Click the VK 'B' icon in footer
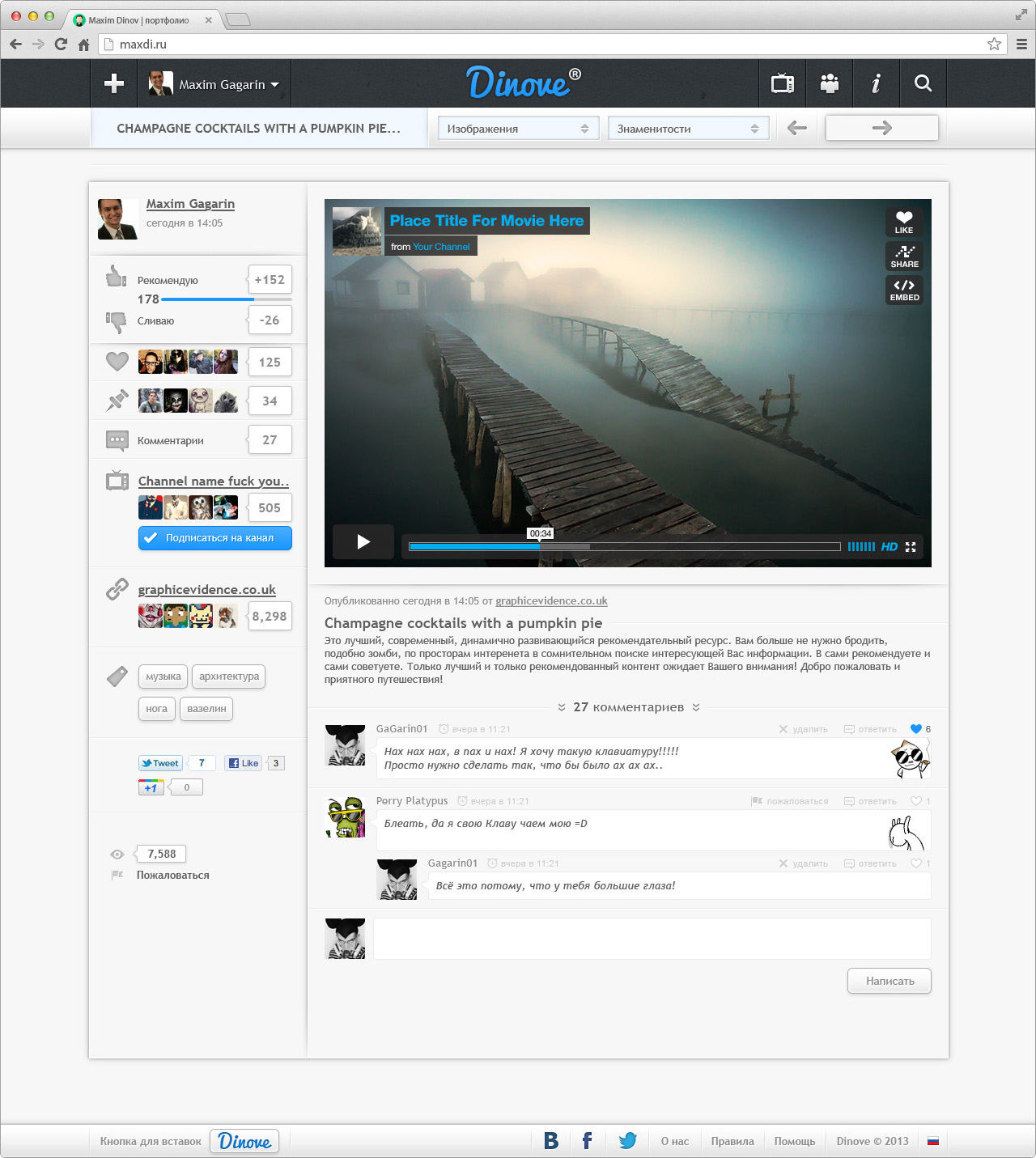 pos(551,1141)
